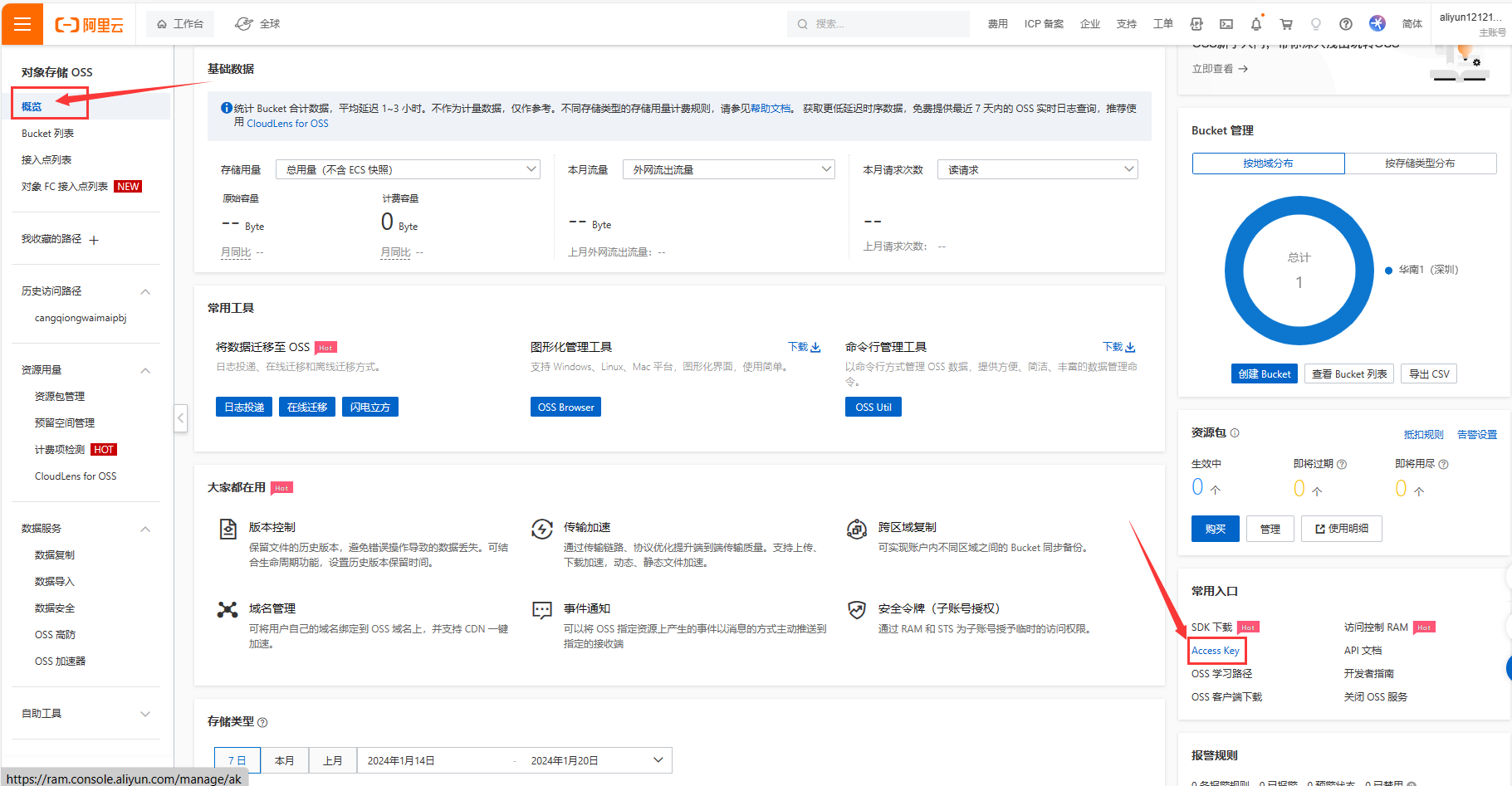
Task: Collapse the 资源用量 section
Action: 145,370
